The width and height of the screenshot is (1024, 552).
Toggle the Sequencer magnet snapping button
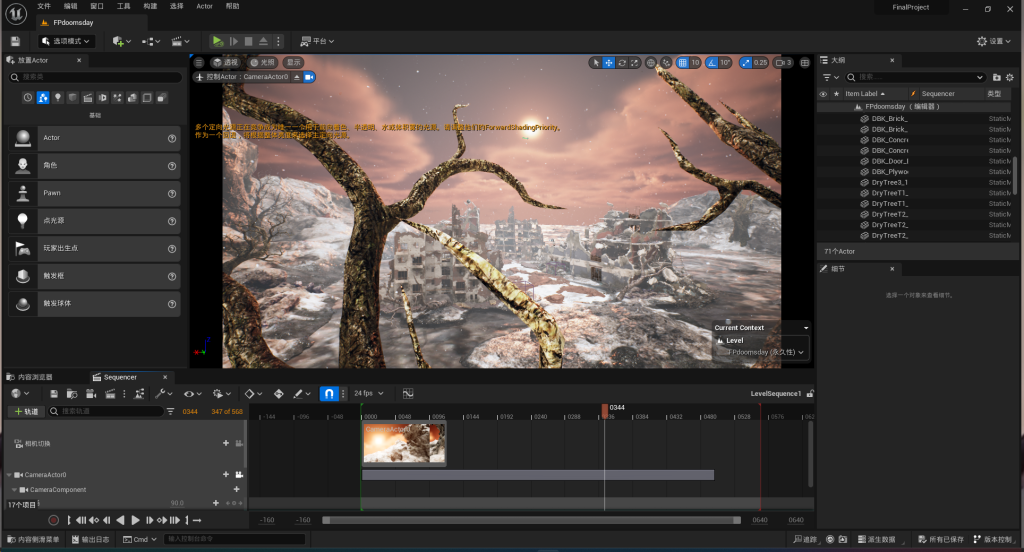click(x=328, y=394)
